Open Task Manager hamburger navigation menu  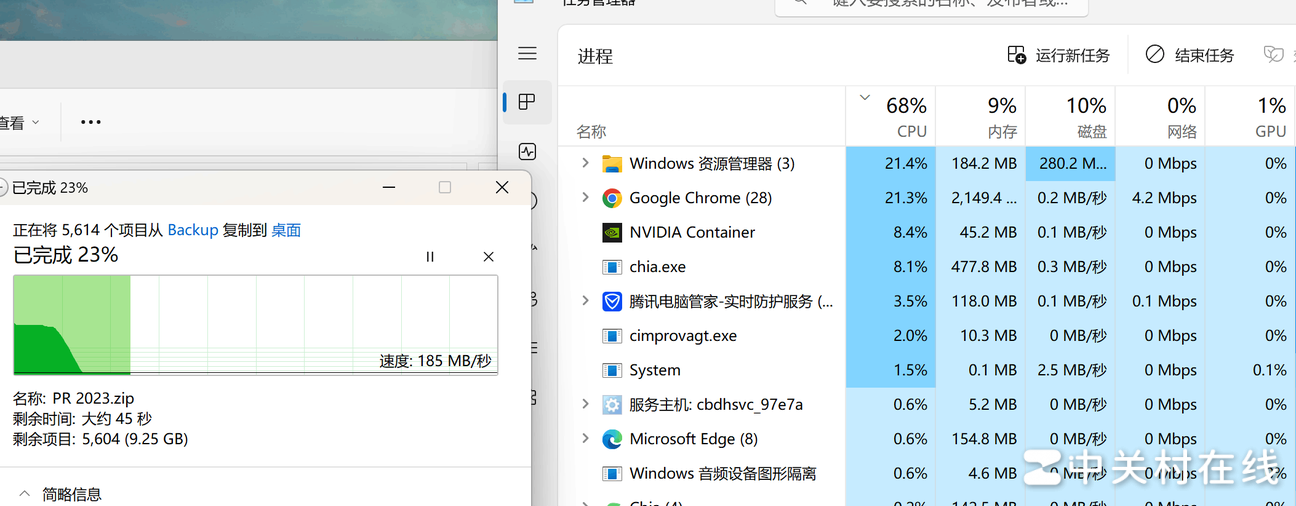coord(527,54)
